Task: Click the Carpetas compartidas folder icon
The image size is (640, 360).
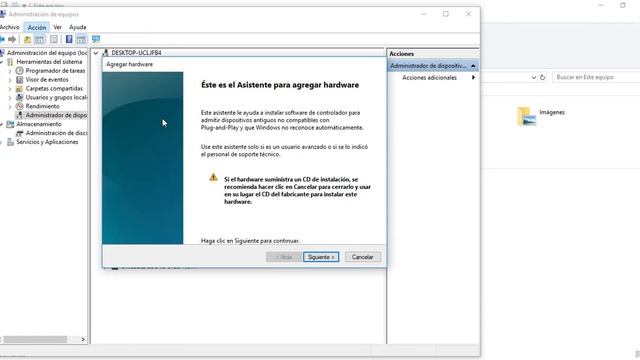Action: click(19, 89)
